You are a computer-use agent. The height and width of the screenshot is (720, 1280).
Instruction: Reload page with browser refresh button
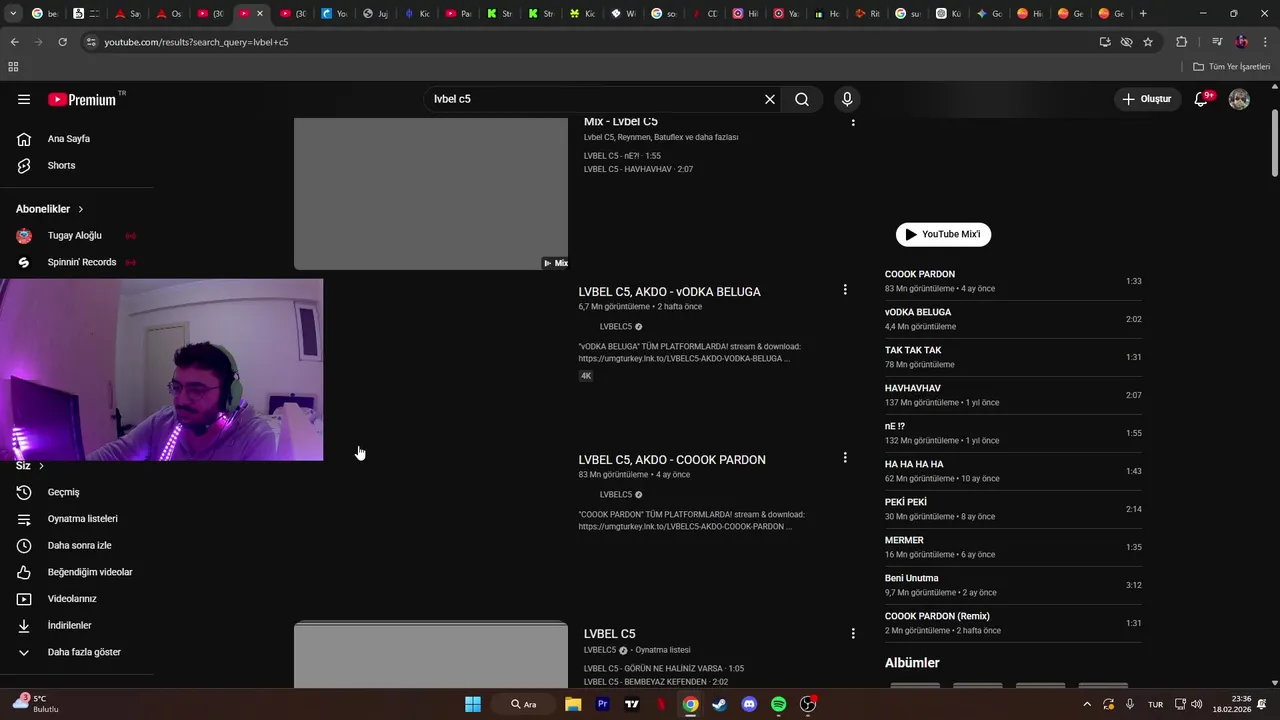pyautogui.click(x=62, y=42)
